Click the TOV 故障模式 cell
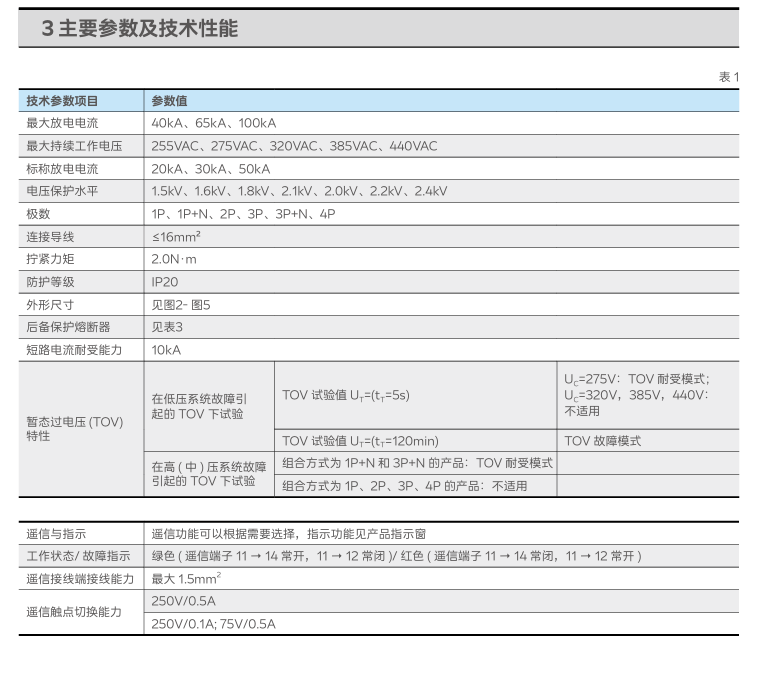This screenshot has height=678, width=774. coord(602,441)
